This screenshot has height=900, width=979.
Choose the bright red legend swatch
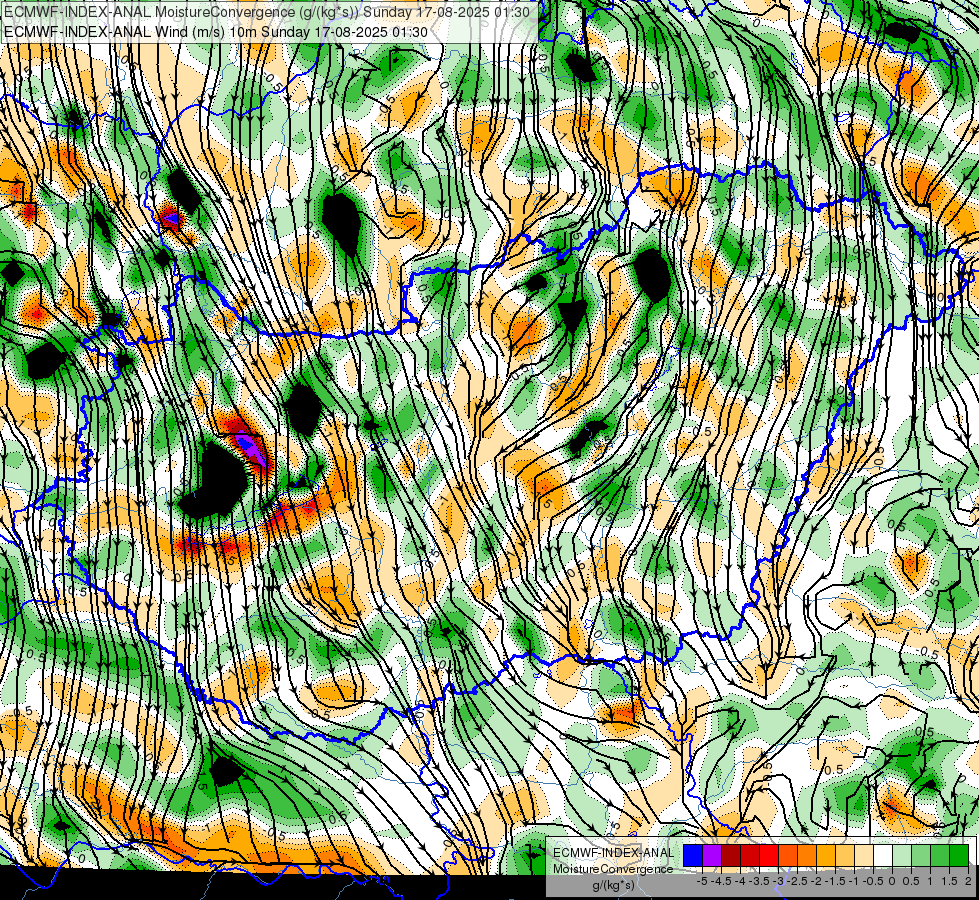coord(769,856)
